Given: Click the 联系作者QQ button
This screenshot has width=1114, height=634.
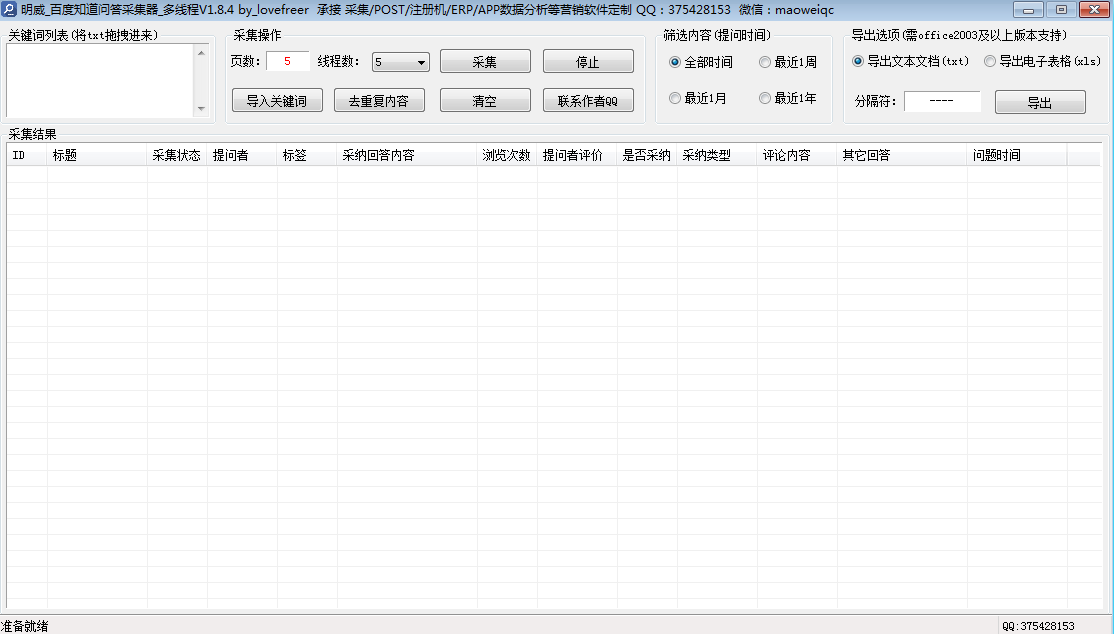Looking at the screenshot, I should pos(588,100).
